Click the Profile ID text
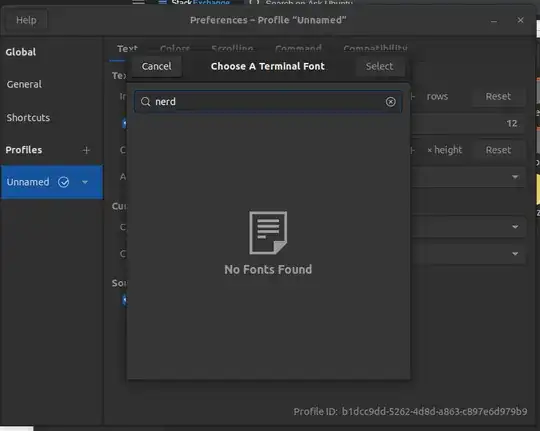540x431 pixels. tap(410, 411)
